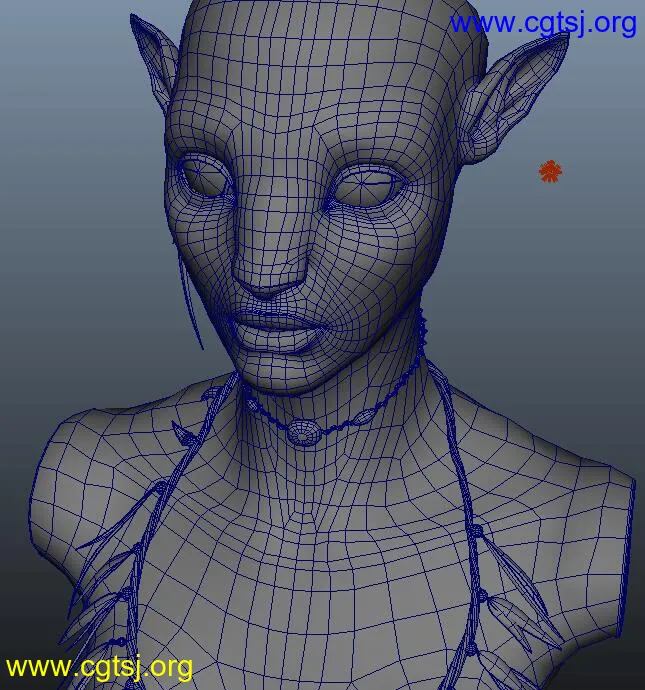Select the red light locator in viewport
The width and height of the screenshot is (645, 690).
550,171
